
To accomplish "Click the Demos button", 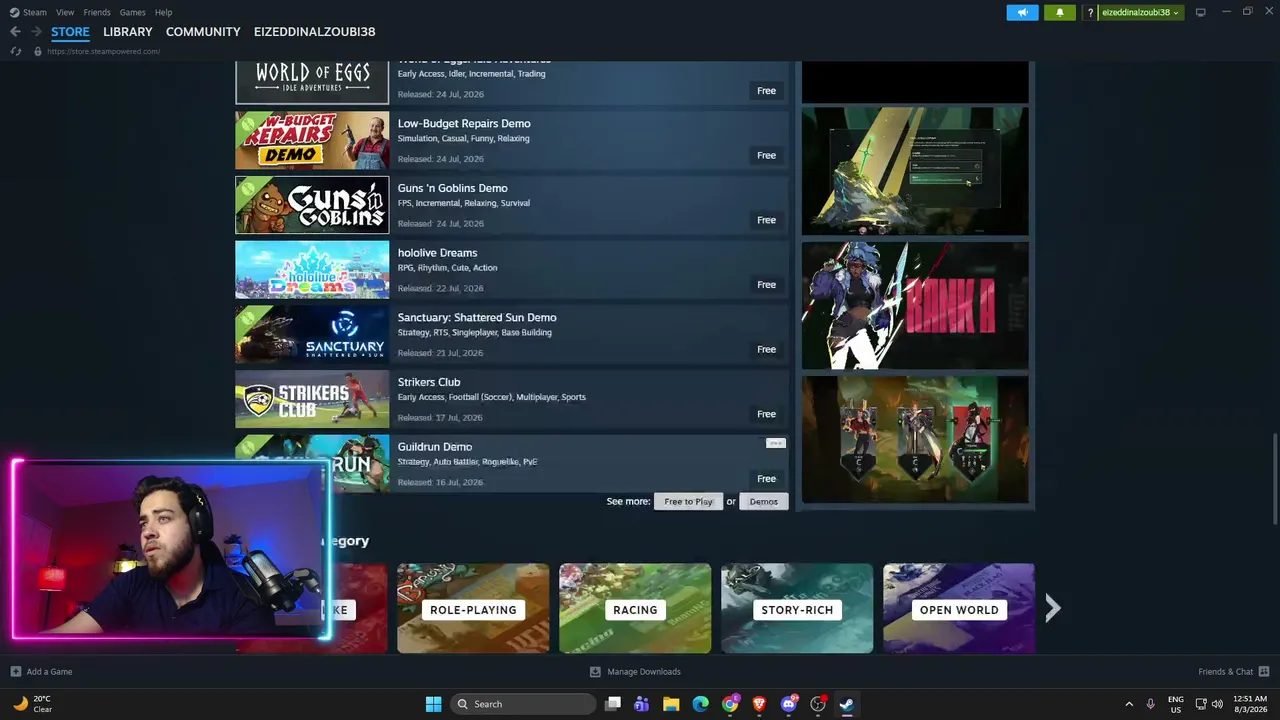I will click(x=763, y=501).
